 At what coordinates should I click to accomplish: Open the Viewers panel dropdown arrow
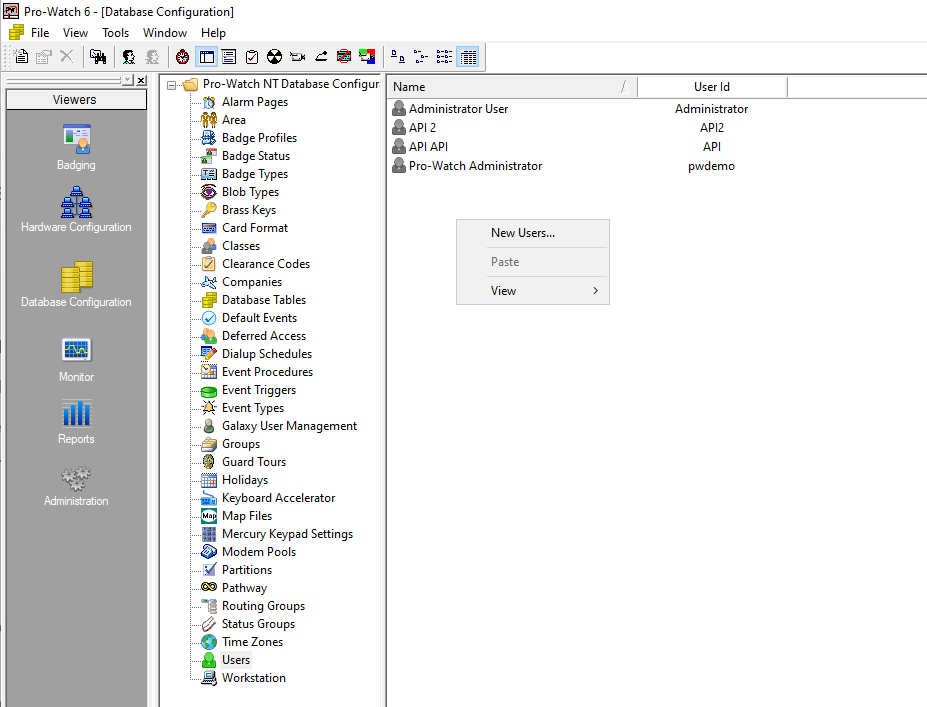(126, 80)
